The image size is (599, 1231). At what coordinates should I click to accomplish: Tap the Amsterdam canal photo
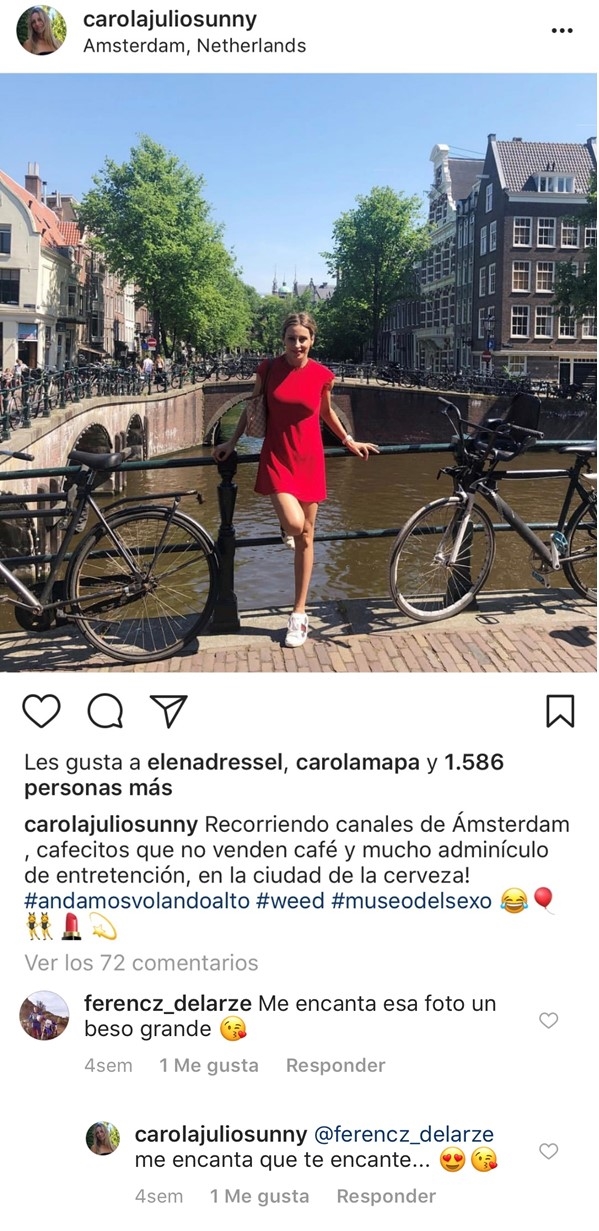299,373
